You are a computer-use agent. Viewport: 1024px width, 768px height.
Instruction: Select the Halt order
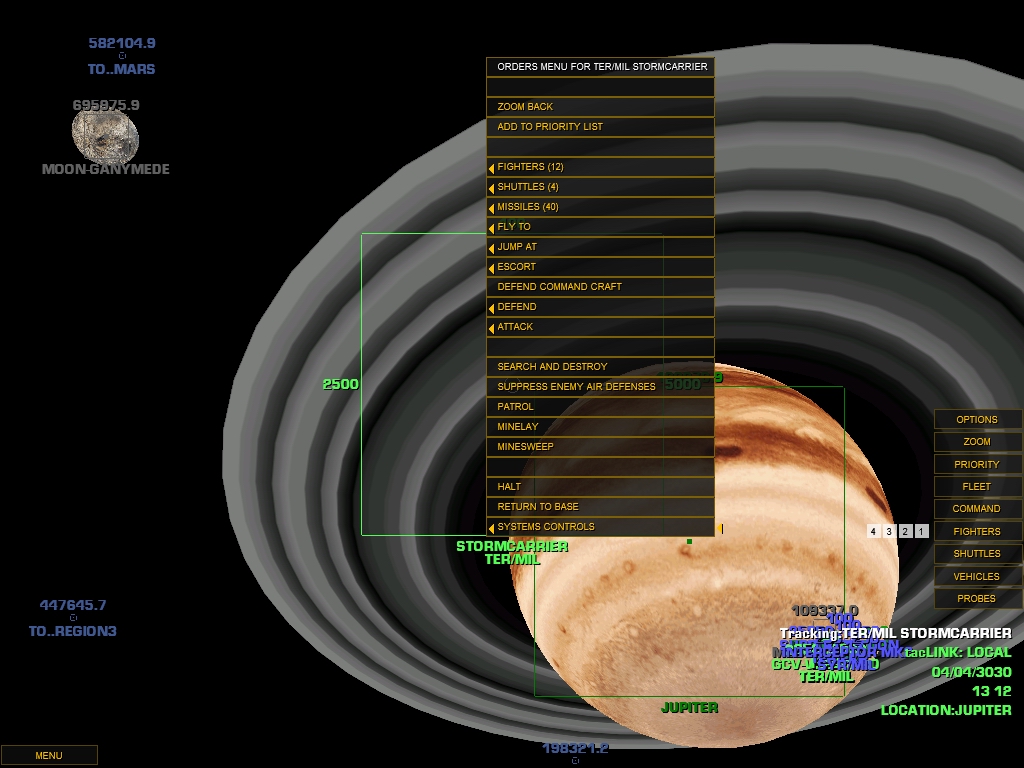coord(600,487)
